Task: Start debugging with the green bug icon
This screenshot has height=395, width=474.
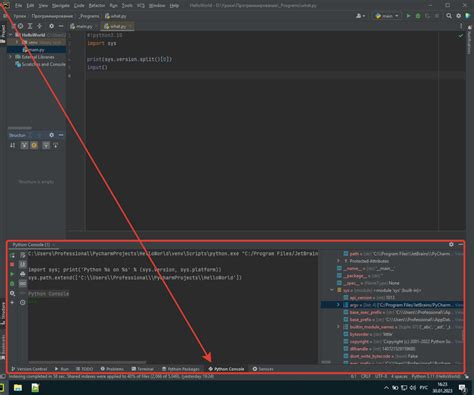Action: coord(418,16)
